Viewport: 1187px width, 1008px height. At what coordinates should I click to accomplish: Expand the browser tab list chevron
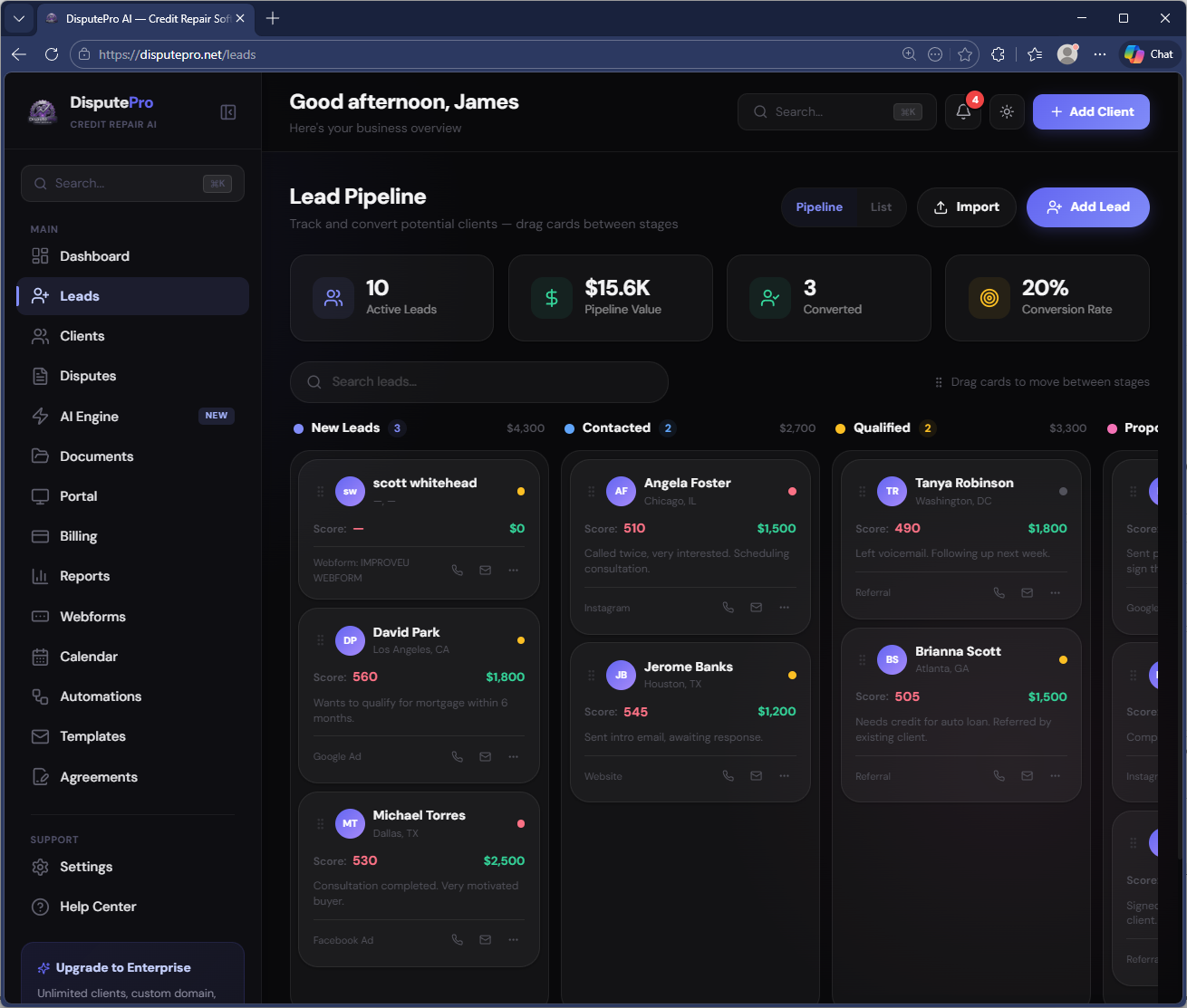(x=18, y=18)
